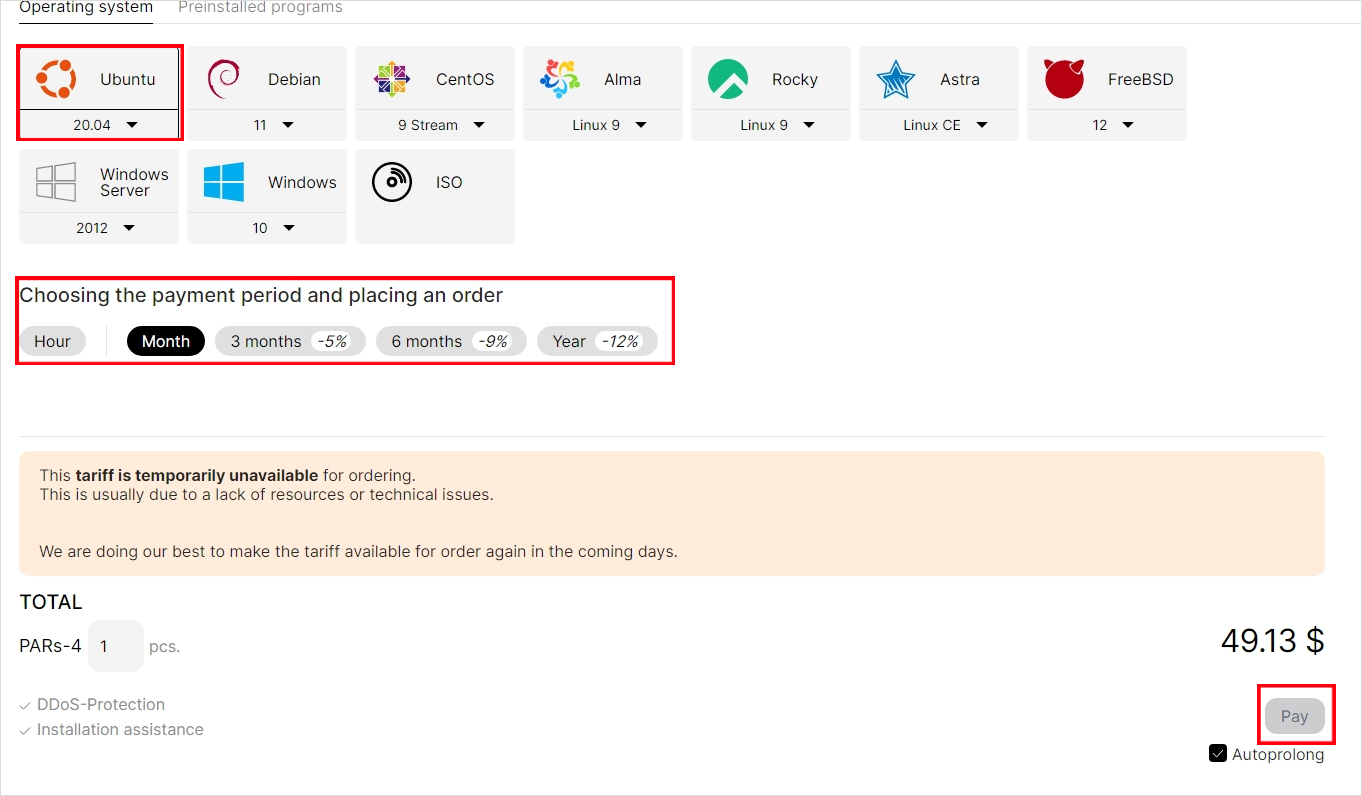This screenshot has height=796, width=1362.
Task: Select the ISO disc icon
Action: click(392, 183)
